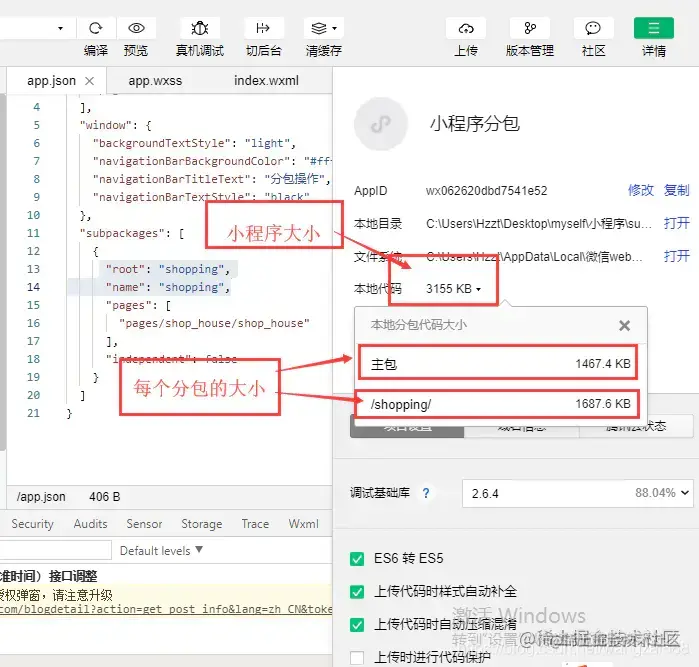The width and height of the screenshot is (699, 667).
Task: Open the Sensor devtools tab
Action: (144, 524)
